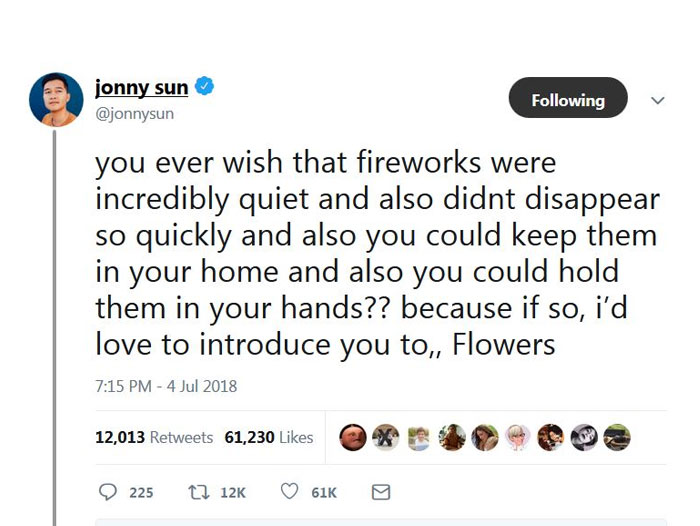Click the last liker avatar in the row

point(618,437)
